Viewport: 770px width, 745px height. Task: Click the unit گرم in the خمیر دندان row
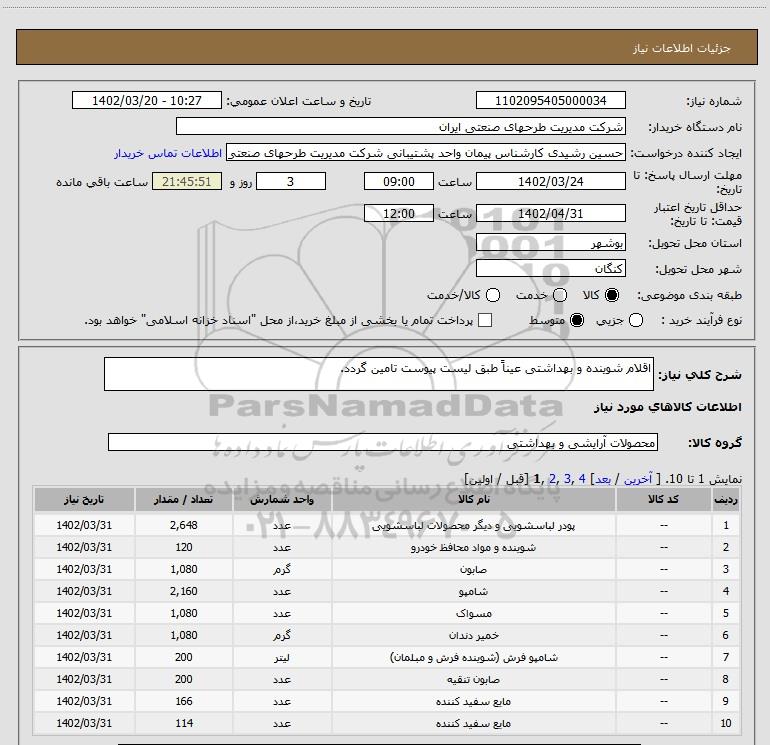282,635
